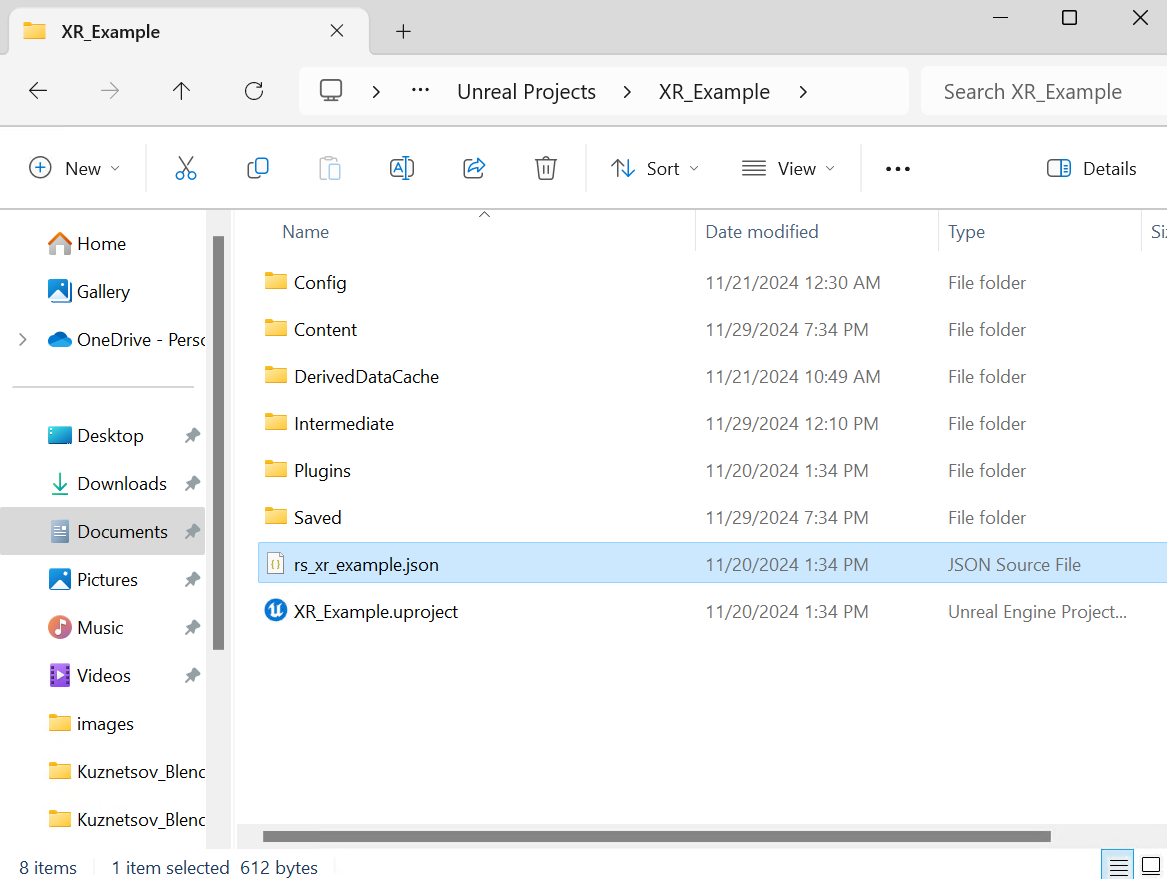Open Gallery in navigation pane
This screenshot has height=879, width=1167.
click(89, 292)
